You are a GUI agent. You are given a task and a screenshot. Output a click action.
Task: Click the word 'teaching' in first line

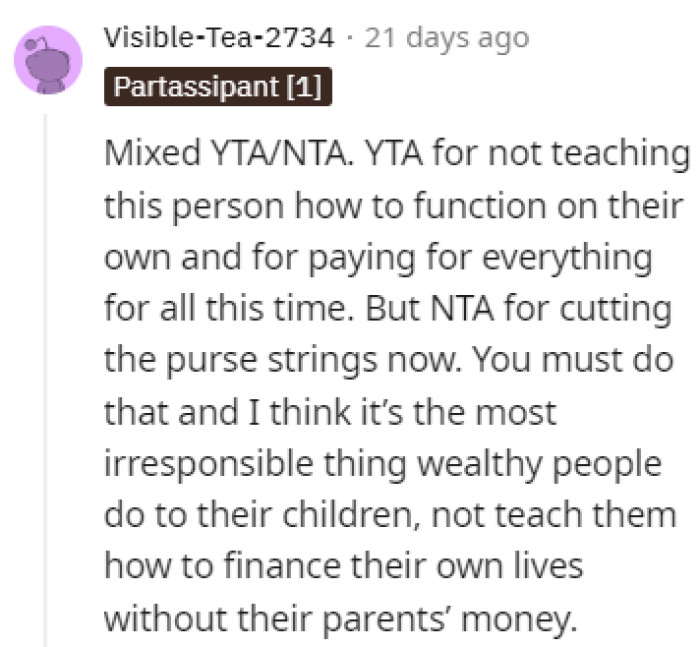coord(621,154)
